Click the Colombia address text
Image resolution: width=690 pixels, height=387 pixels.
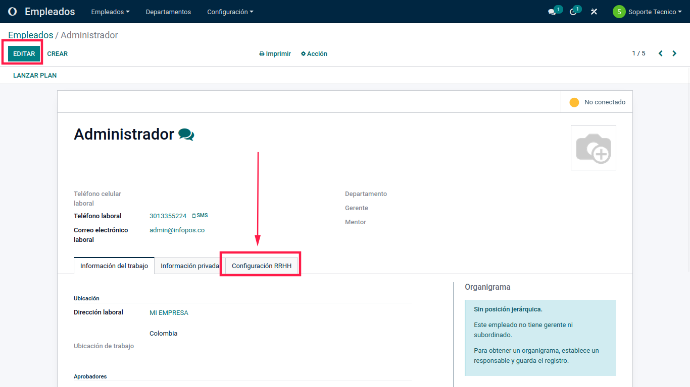tap(163, 333)
